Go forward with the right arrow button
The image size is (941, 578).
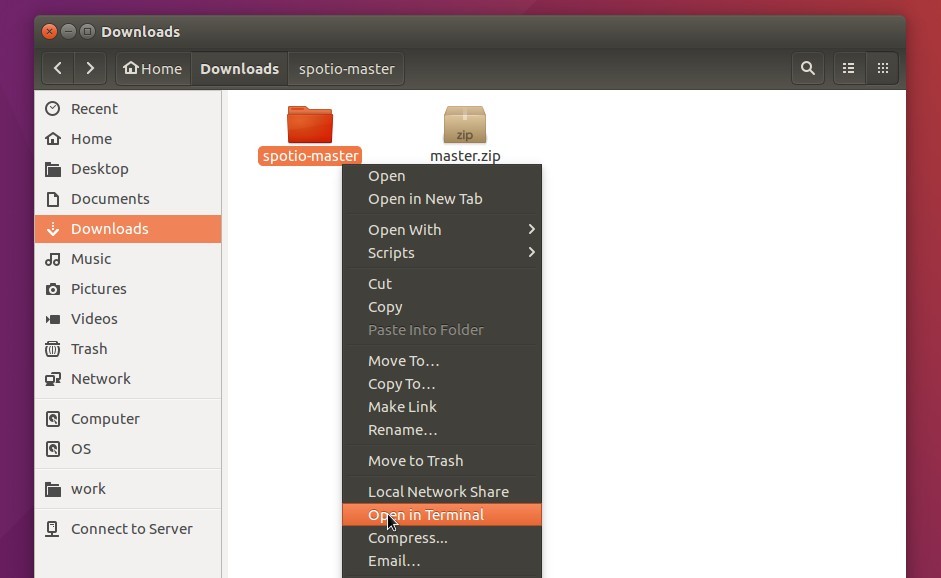coord(90,68)
